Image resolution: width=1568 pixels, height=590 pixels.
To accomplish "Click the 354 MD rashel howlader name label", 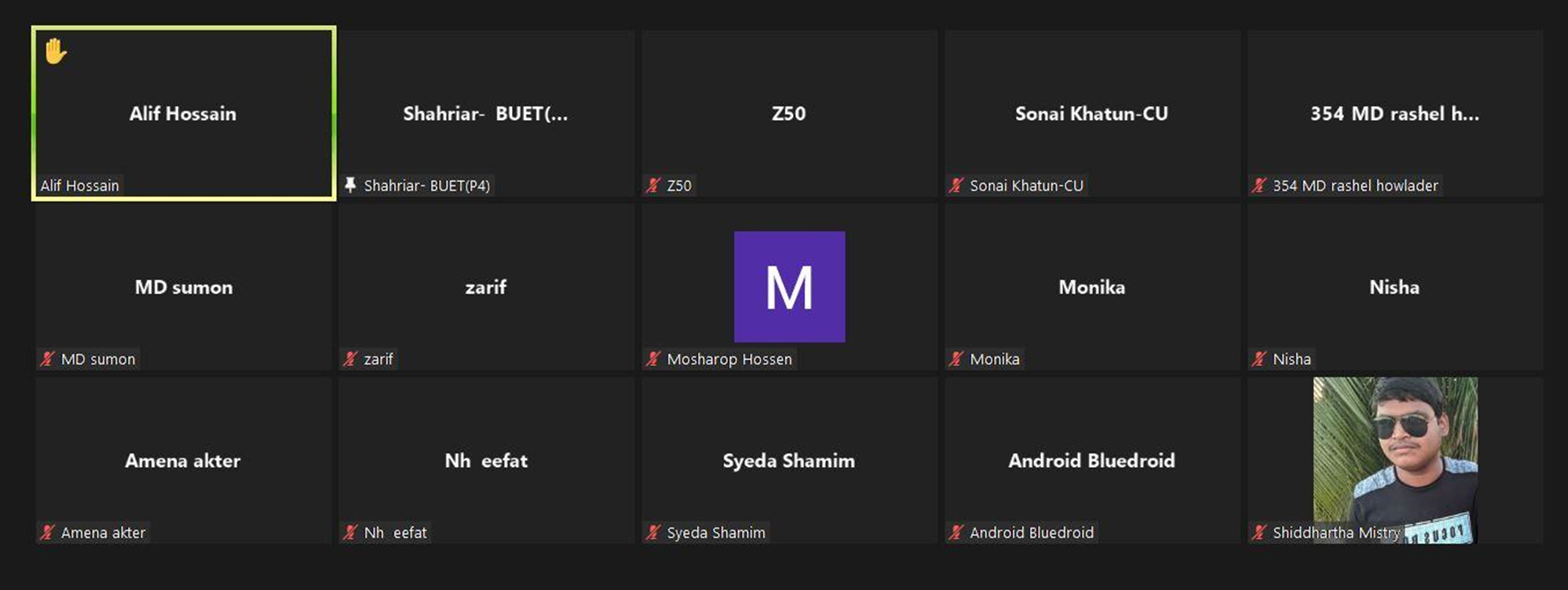I will (x=1355, y=186).
